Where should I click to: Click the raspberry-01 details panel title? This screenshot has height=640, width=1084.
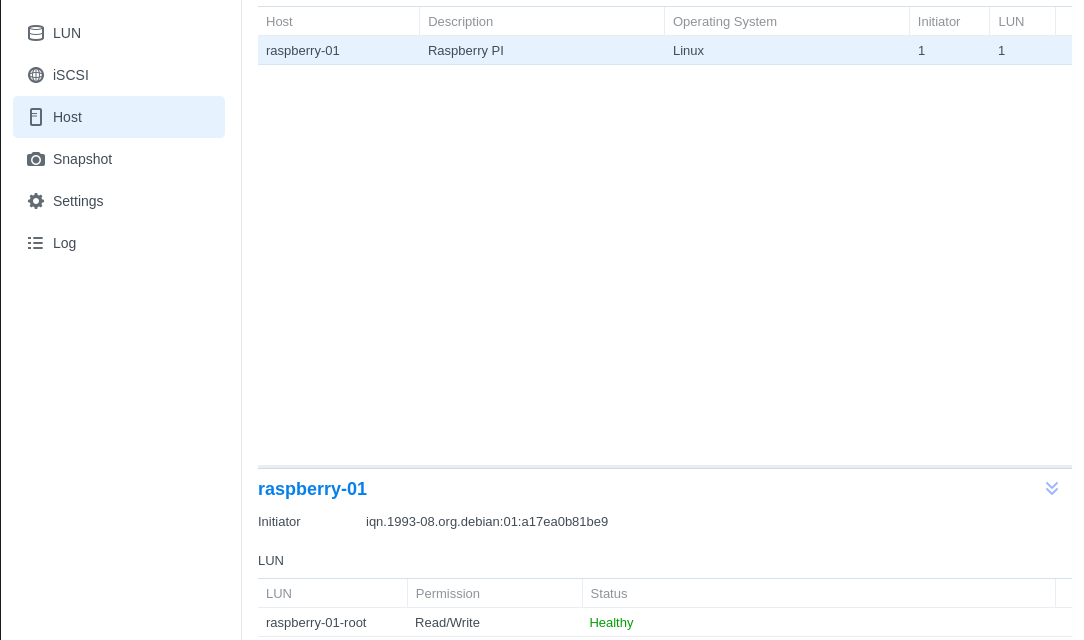pos(312,489)
